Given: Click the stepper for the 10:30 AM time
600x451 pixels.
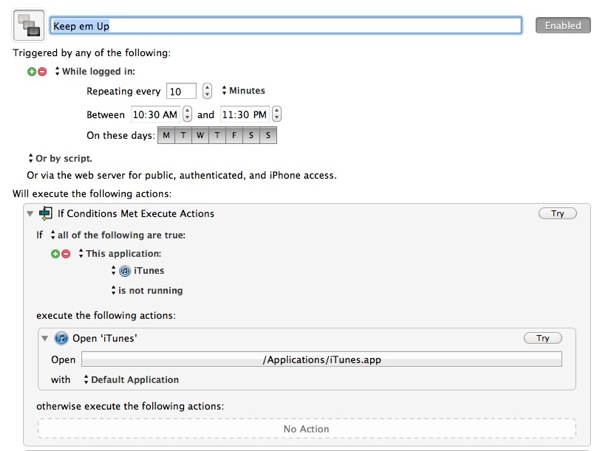Looking at the screenshot, I should pos(187,114).
